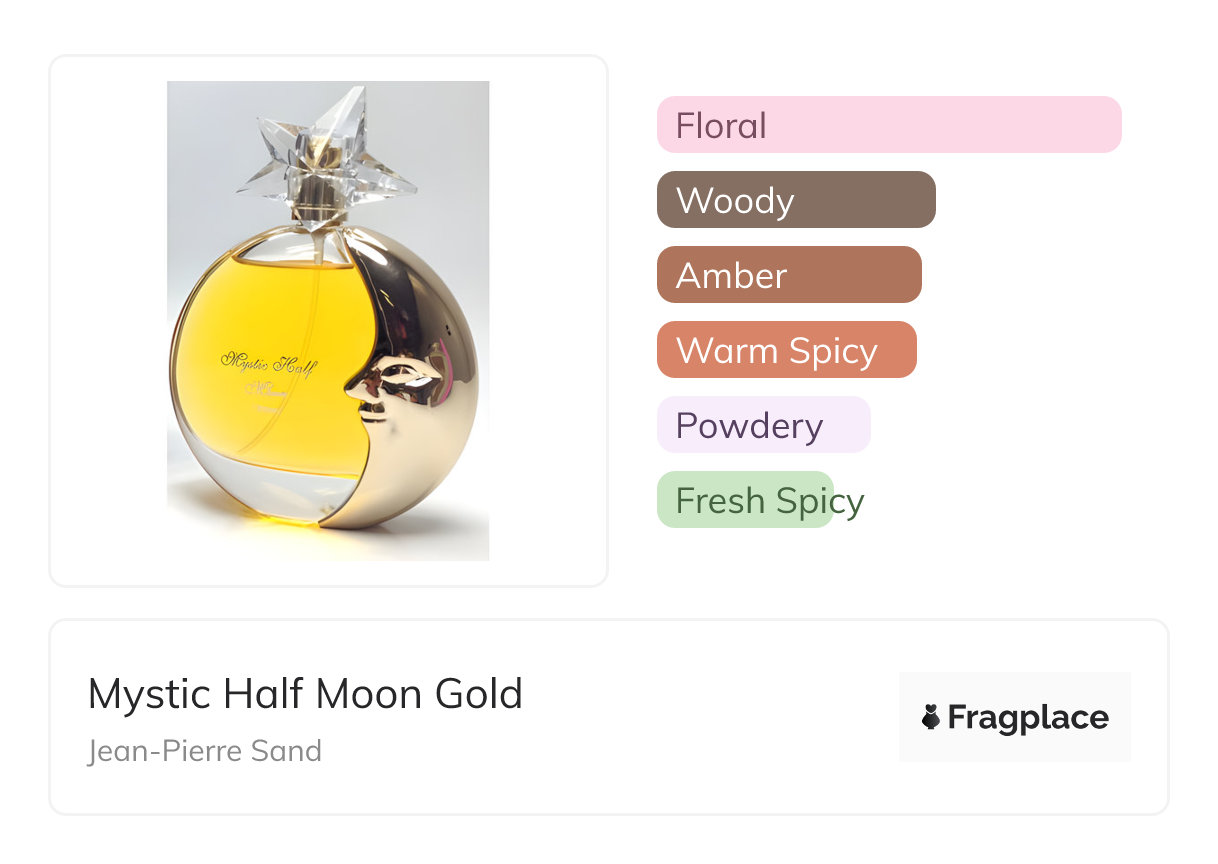Click the Fragplace logo badge
Image resolution: width=1218 pixels, height=864 pixels.
(1014, 717)
